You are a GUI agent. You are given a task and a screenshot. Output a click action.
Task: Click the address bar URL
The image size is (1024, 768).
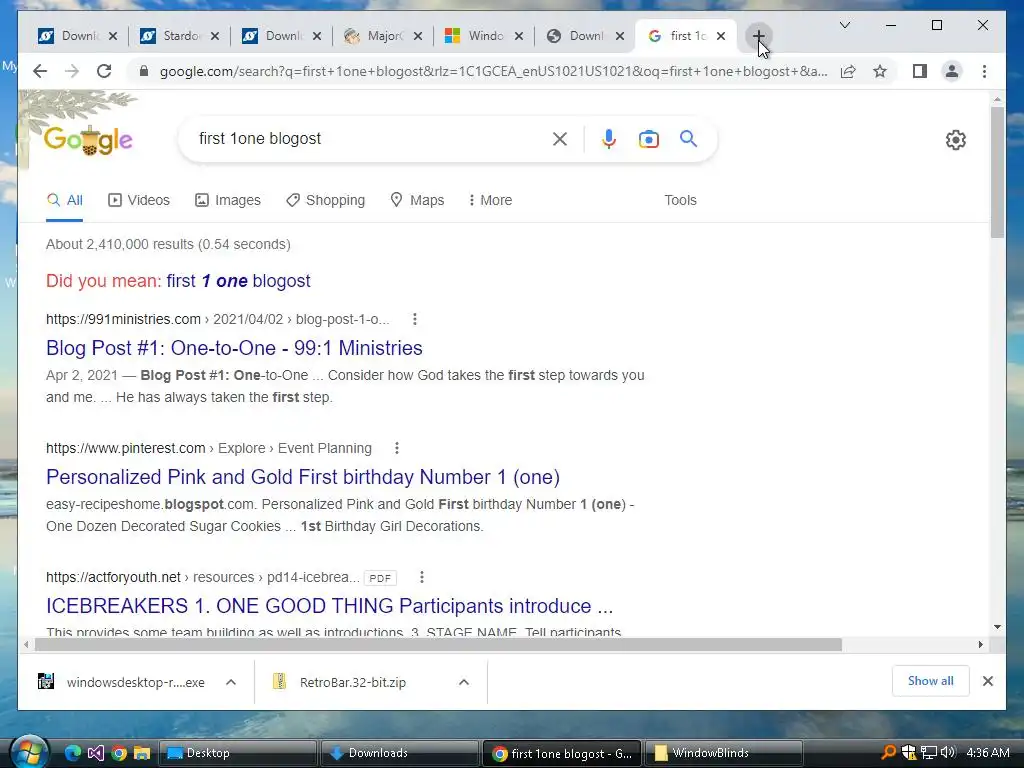[493, 71]
